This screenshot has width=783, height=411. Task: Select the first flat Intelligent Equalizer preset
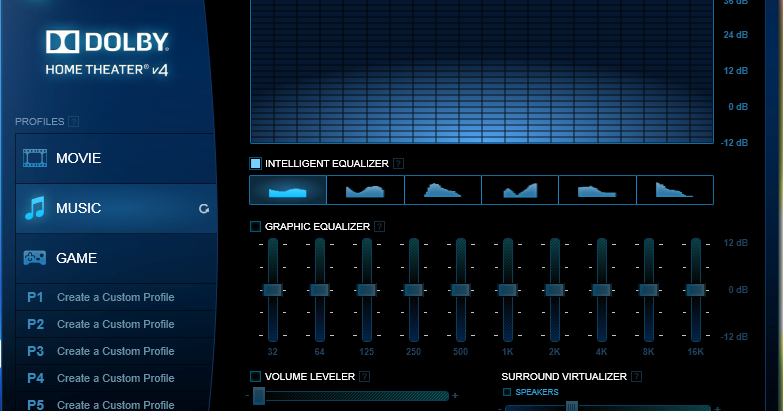(x=288, y=190)
